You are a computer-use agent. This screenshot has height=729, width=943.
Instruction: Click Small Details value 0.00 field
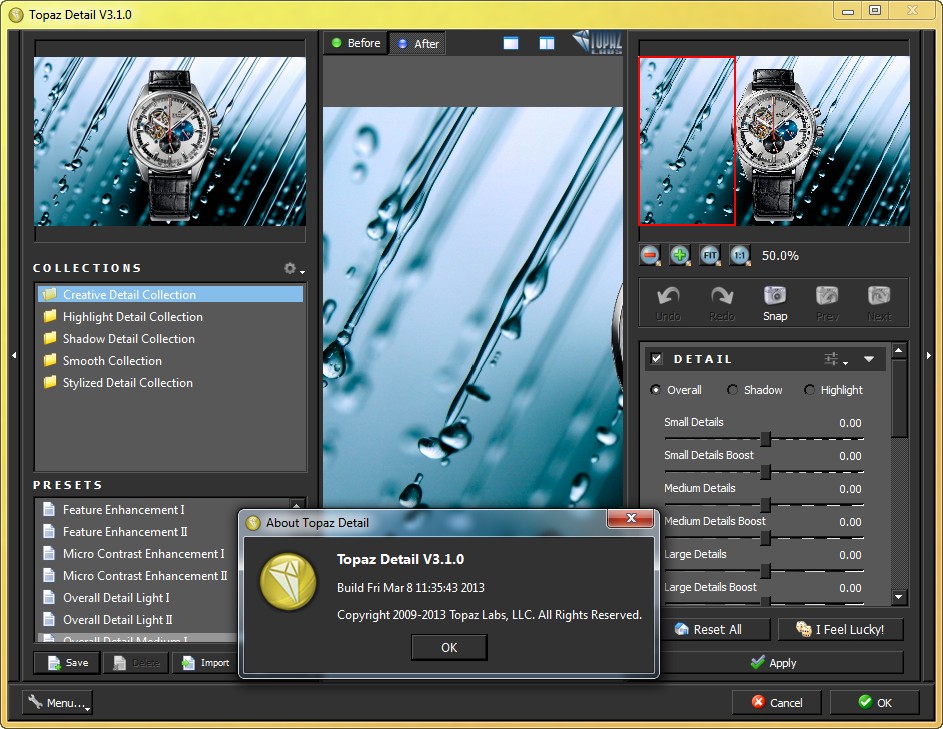tap(850, 423)
